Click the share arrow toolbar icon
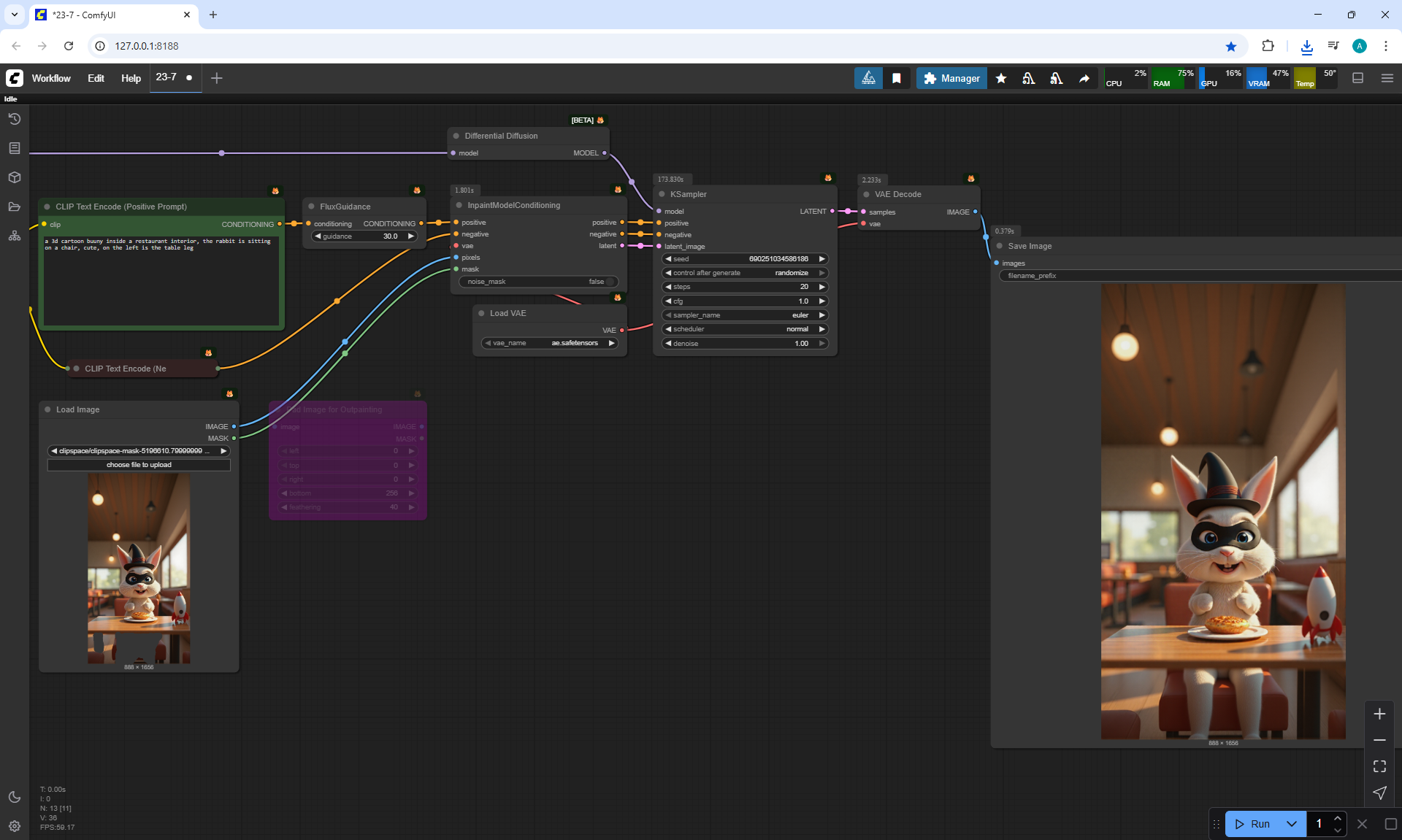Image resolution: width=1402 pixels, height=840 pixels. [x=1084, y=78]
